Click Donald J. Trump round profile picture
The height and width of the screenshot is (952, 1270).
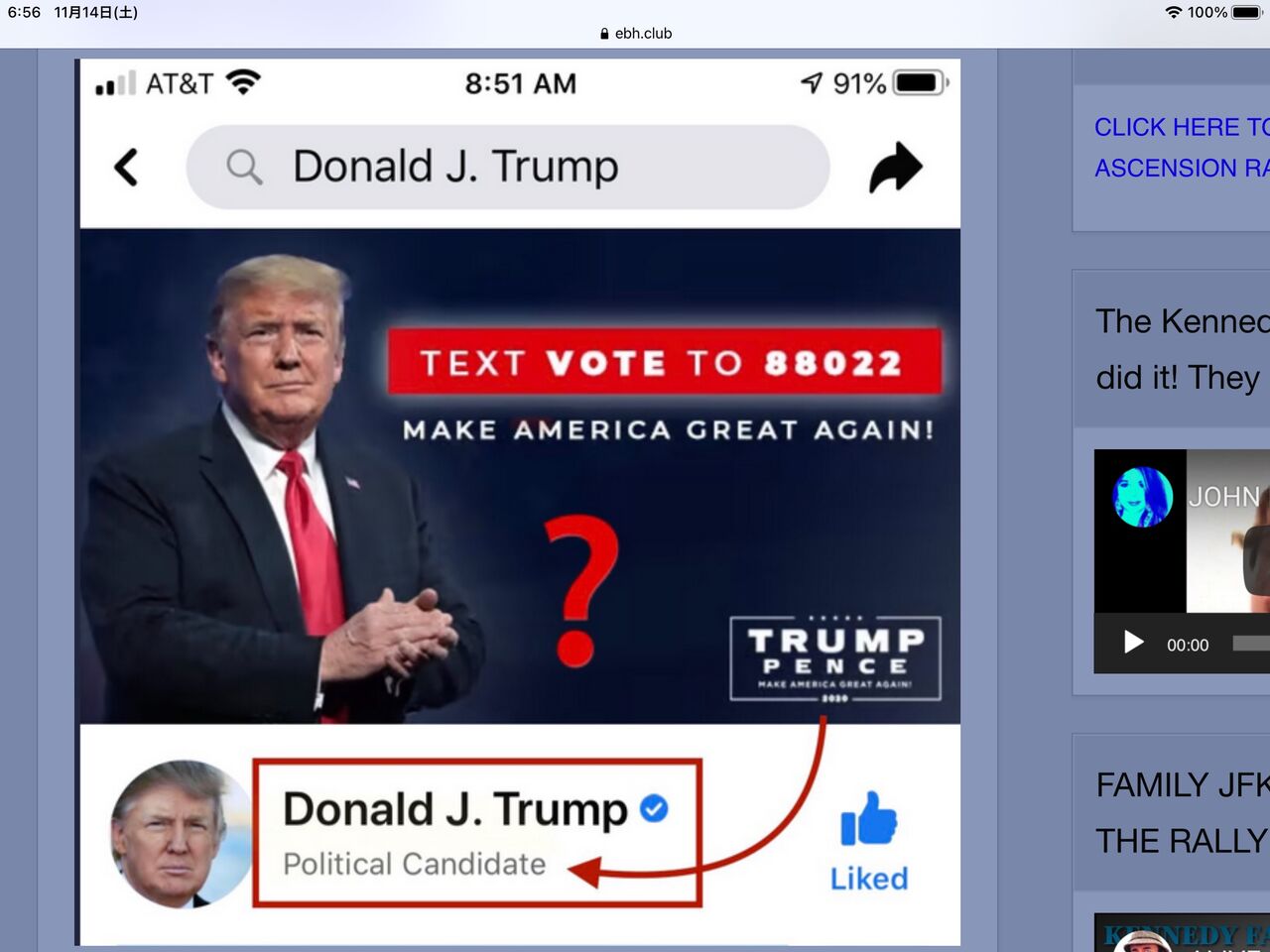coord(182,834)
